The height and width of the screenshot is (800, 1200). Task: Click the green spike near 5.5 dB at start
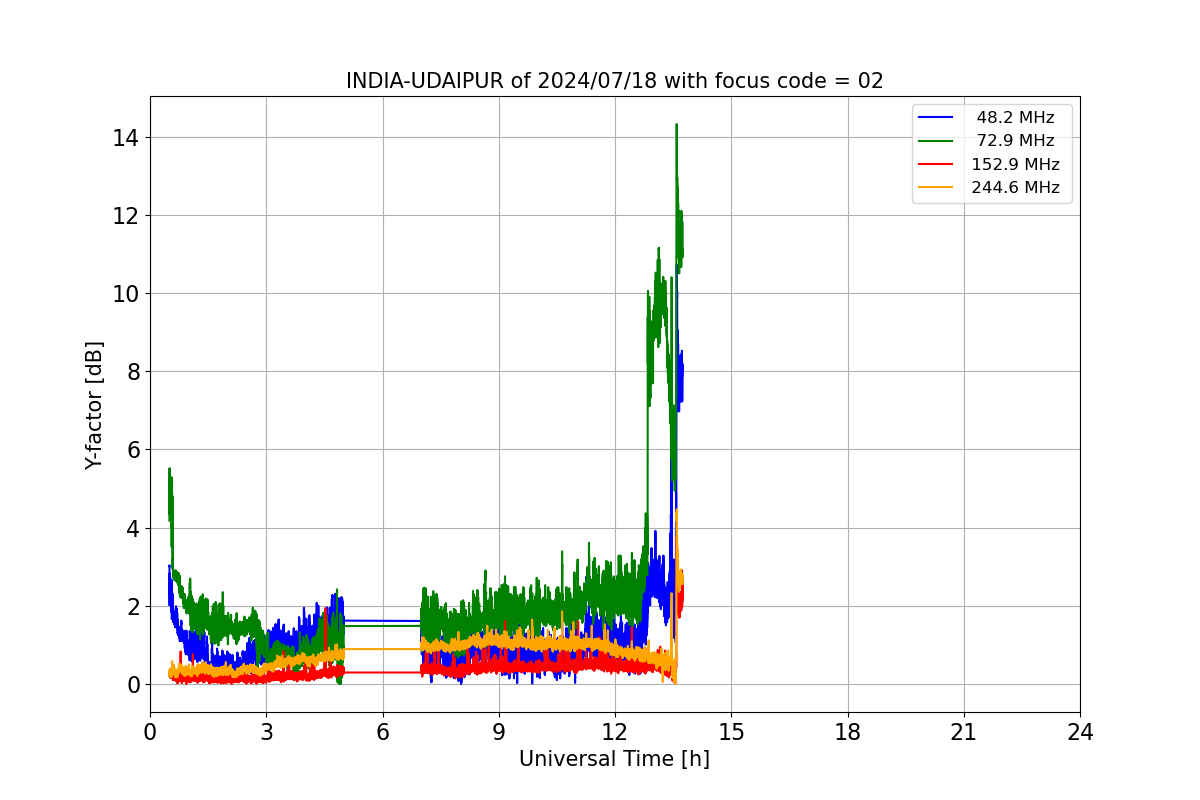(x=169, y=470)
